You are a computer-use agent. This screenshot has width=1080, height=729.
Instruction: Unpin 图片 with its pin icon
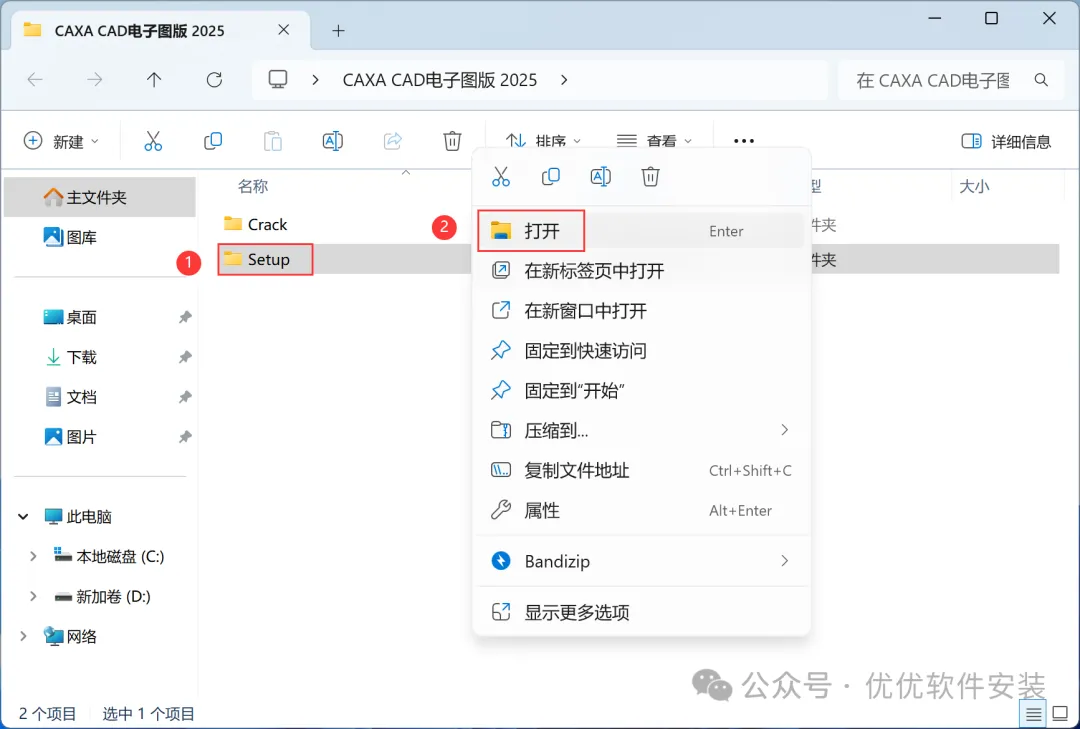click(x=185, y=437)
